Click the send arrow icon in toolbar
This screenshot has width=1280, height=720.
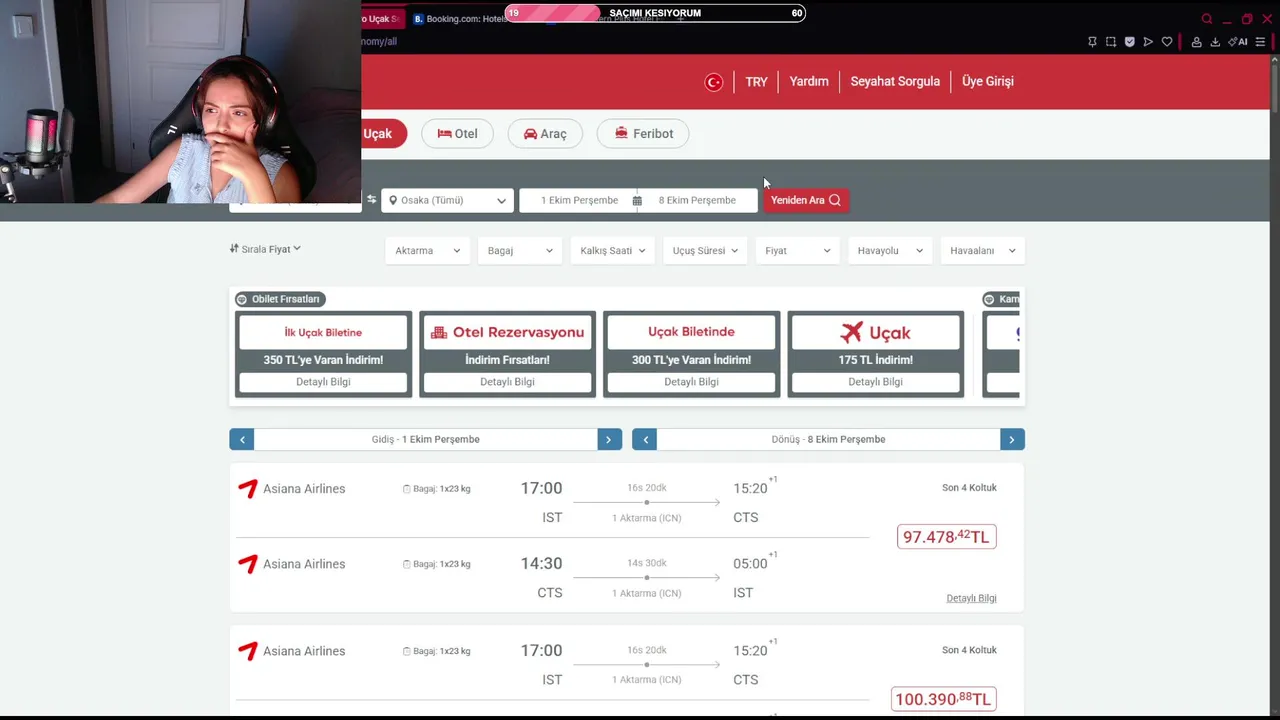tap(1148, 42)
